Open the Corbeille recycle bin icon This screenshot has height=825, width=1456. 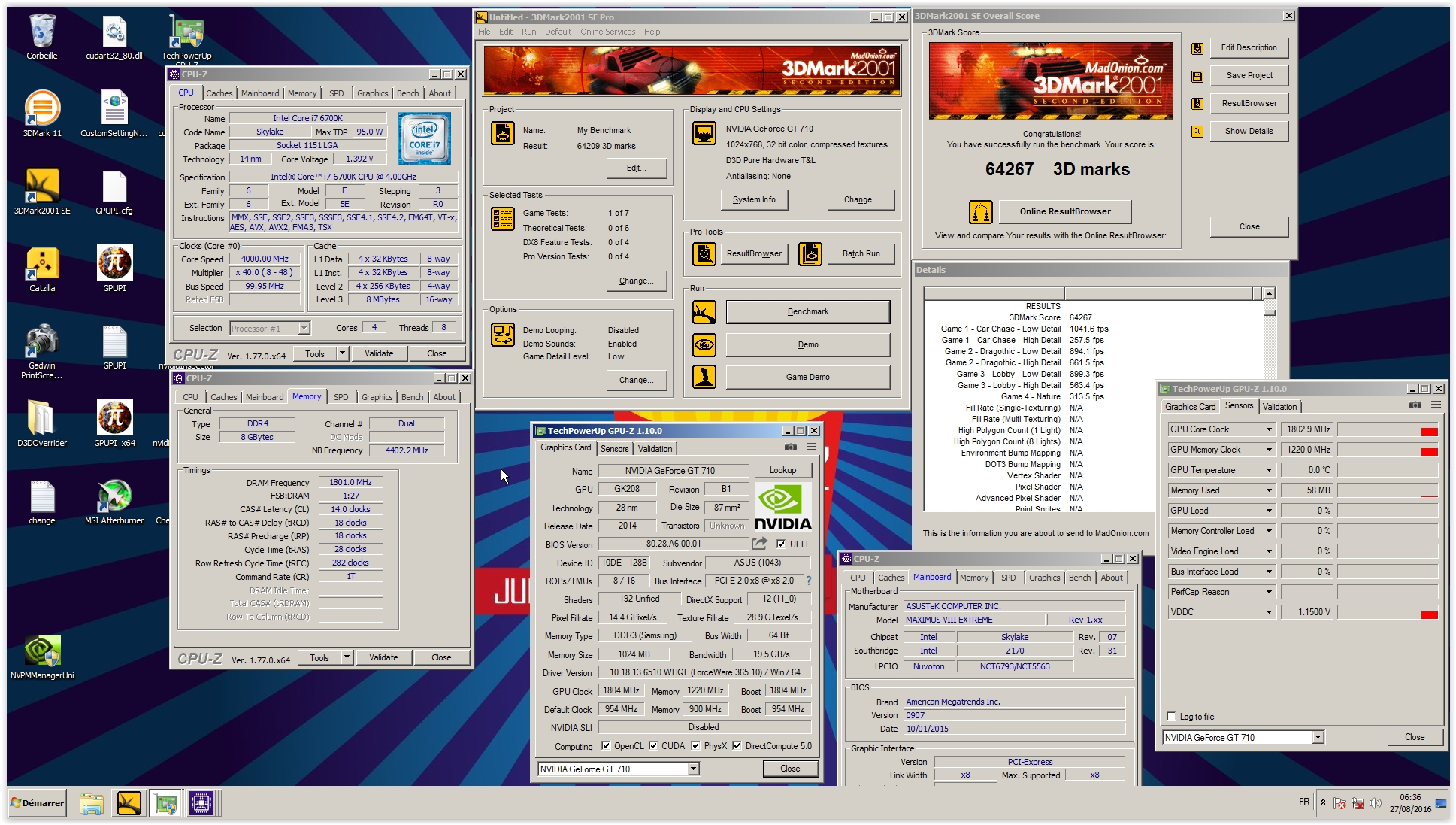42,36
